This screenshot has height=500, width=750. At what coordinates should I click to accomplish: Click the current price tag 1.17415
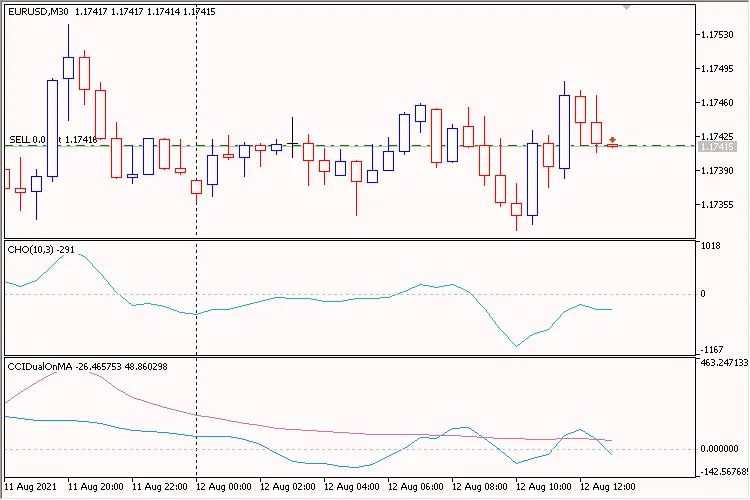[x=718, y=147]
